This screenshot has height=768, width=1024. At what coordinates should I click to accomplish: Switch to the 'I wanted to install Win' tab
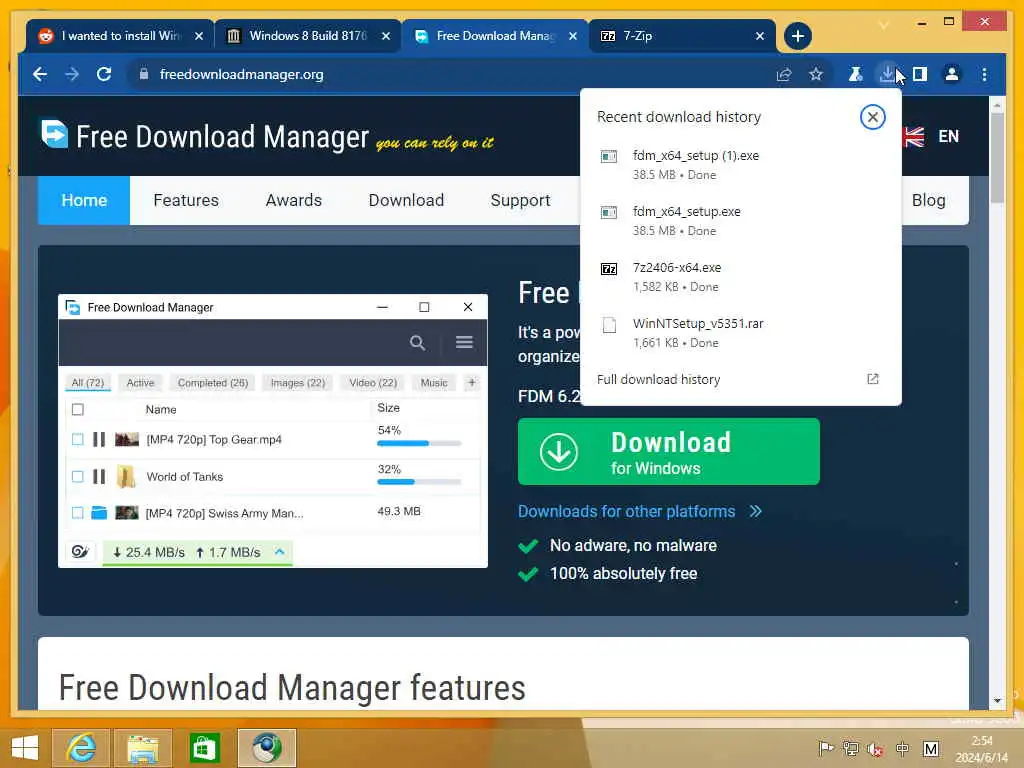pos(120,36)
